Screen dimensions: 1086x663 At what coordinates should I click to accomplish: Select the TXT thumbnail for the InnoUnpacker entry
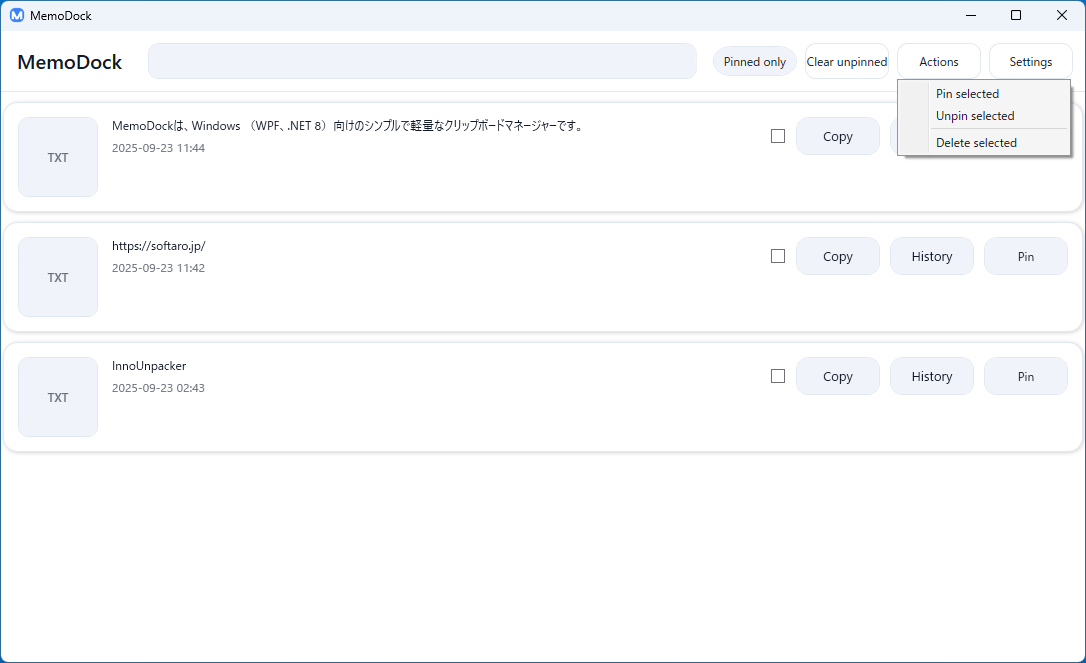pyautogui.click(x=58, y=397)
